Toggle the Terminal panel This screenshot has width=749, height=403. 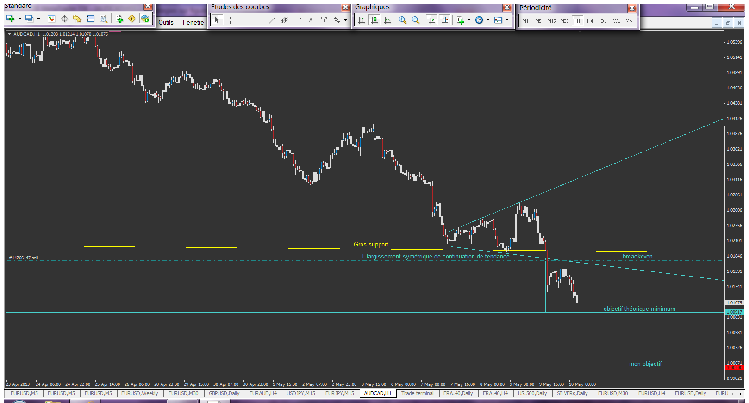pyautogui.click(x=90, y=19)
